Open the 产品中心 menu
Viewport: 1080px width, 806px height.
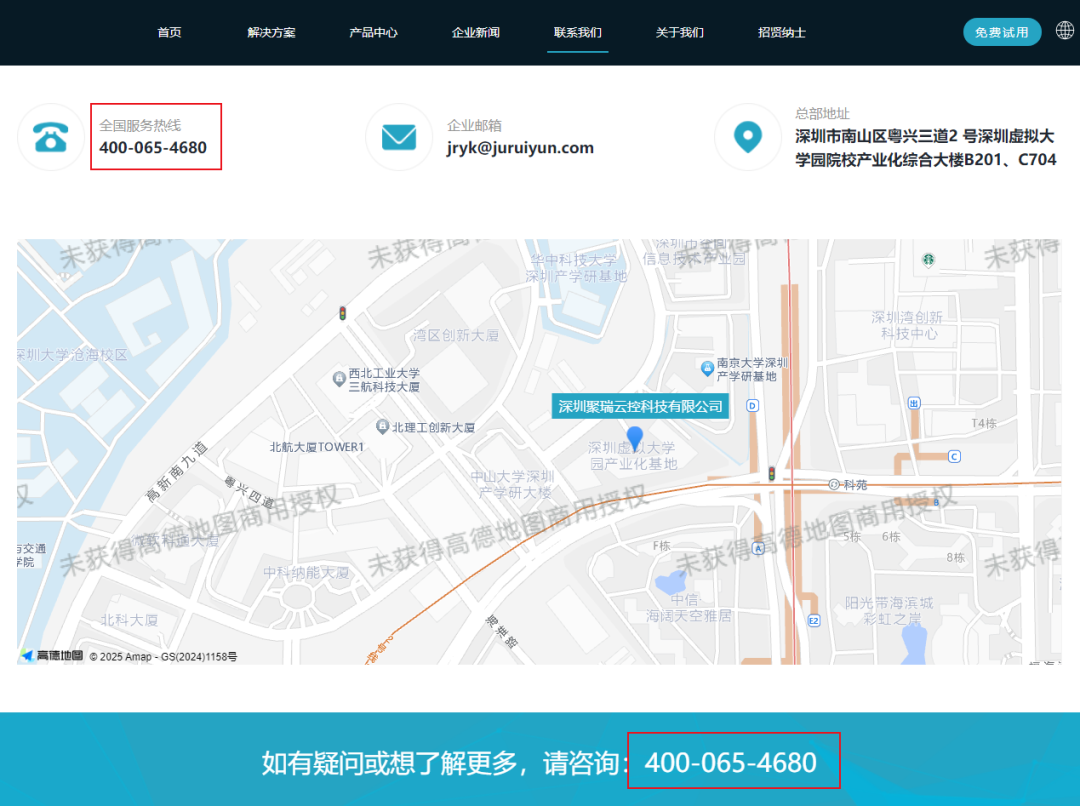[x=373, y=32]
